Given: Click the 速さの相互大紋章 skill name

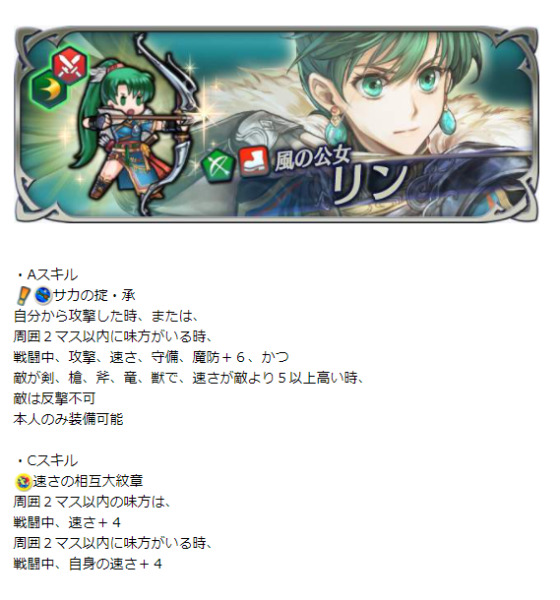Looking at the screenshot, I should 88,481.
